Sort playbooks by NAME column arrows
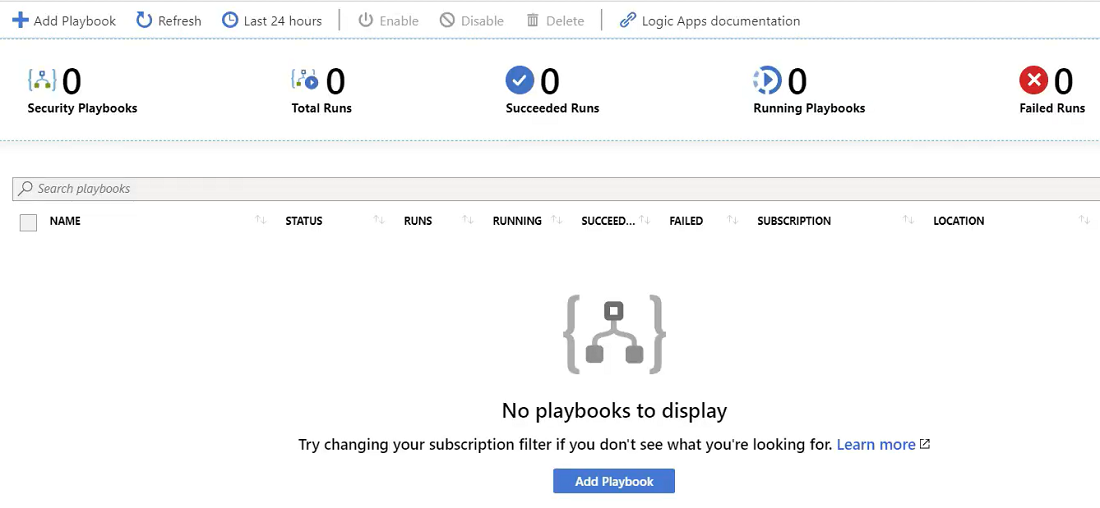Image resolution: width=1100 pixels, height=508 pixels. (x=261, y=221)
